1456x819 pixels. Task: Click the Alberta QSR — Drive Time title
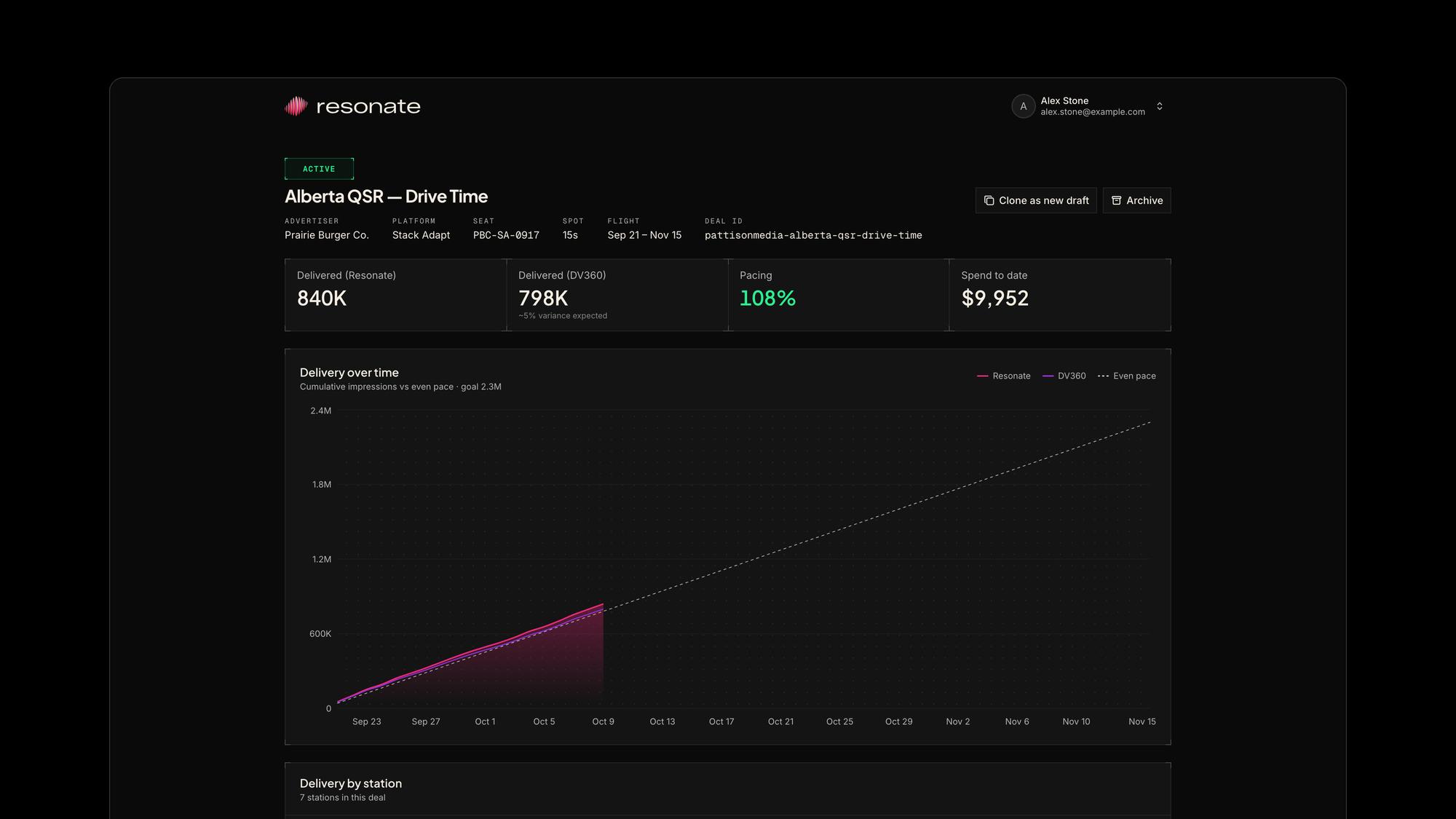(386, 197)
